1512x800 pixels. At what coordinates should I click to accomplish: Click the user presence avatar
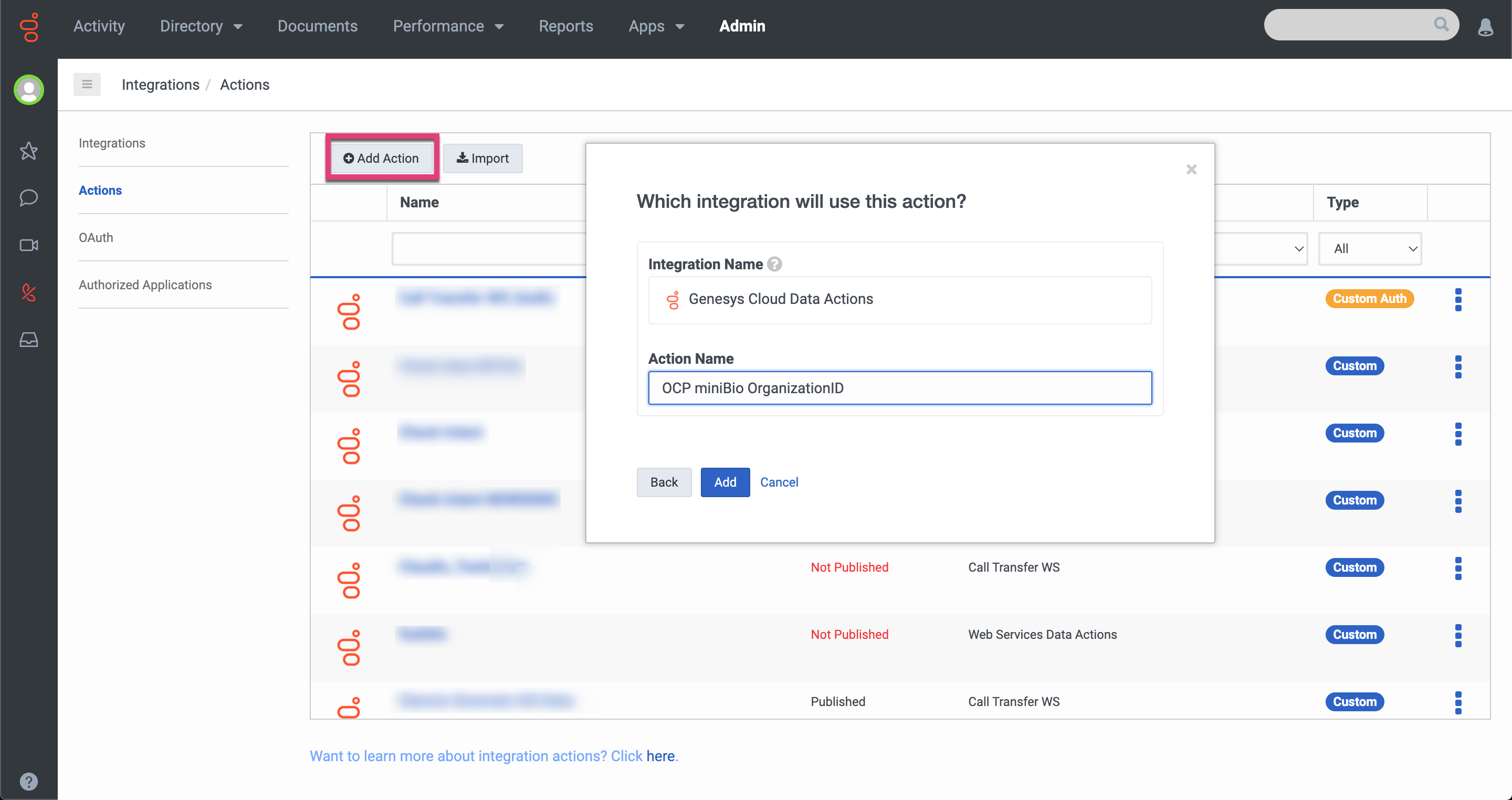(29, 90)
